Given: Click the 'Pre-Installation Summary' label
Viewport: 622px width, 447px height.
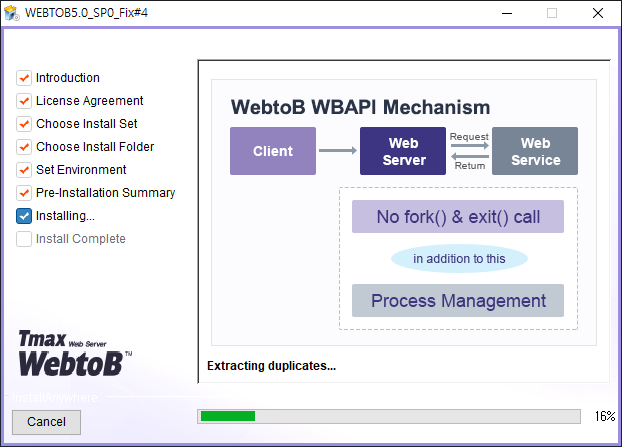Looking at the screenshot, I should (x=106, y=193).
